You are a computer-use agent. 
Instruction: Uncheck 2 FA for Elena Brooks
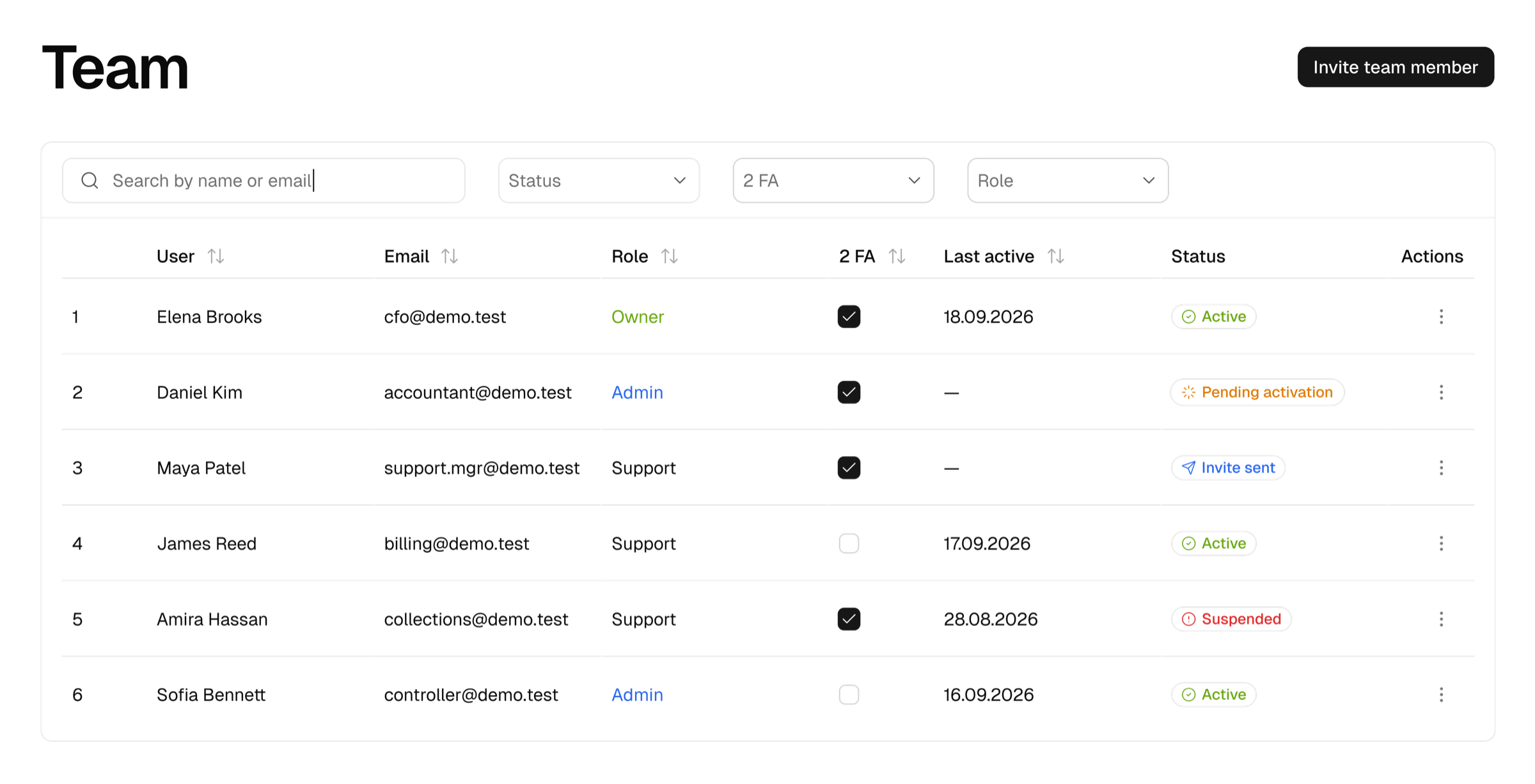click(x=849, y=317)
